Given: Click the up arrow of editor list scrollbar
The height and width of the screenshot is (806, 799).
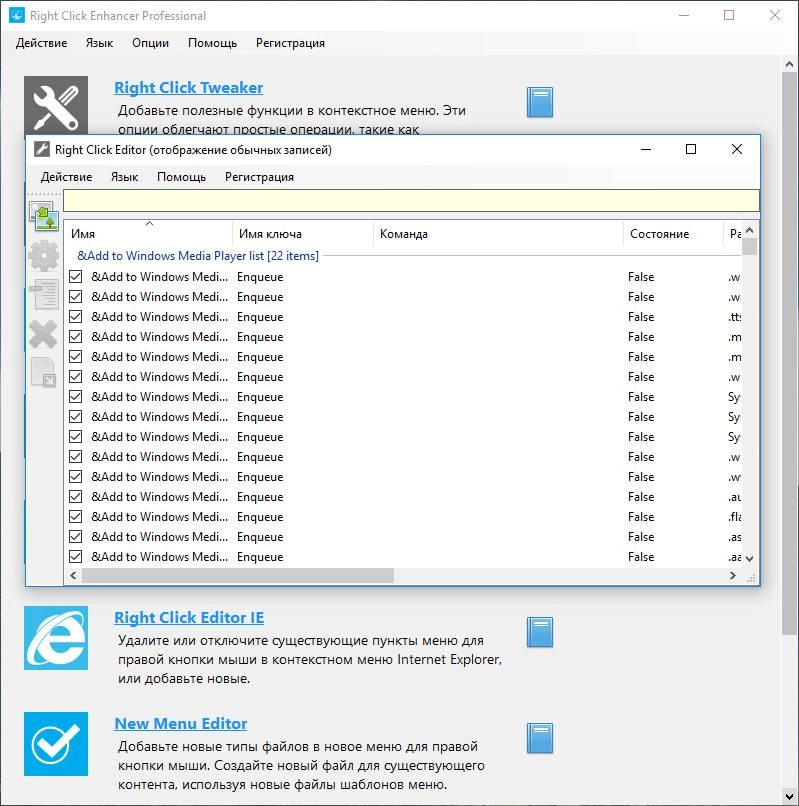Looking at the screenshot, I should pyautogui.click(x=750, y=230).
